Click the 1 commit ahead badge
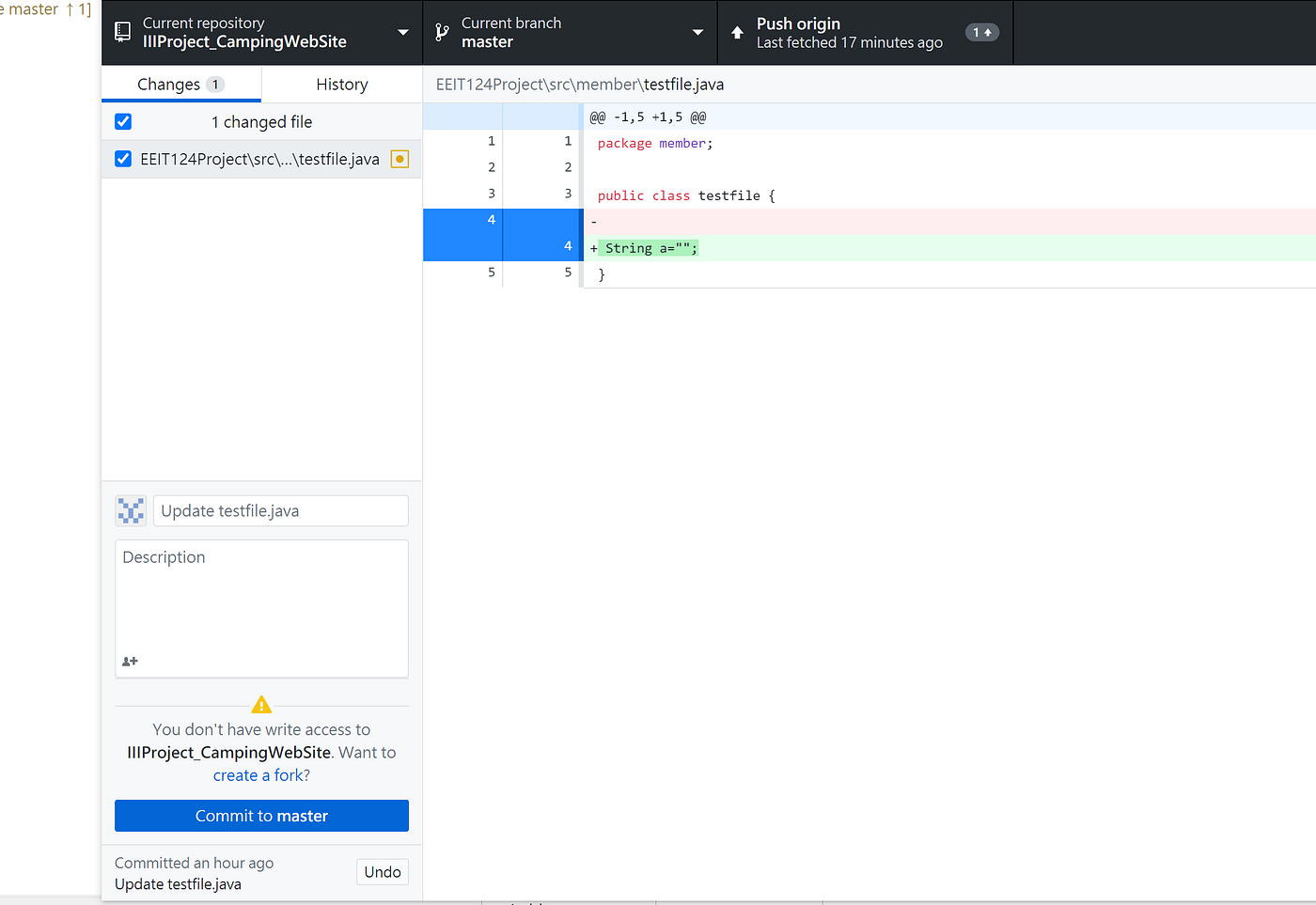The height and width of the screenshot is (905, 1316). coord(981,32)
